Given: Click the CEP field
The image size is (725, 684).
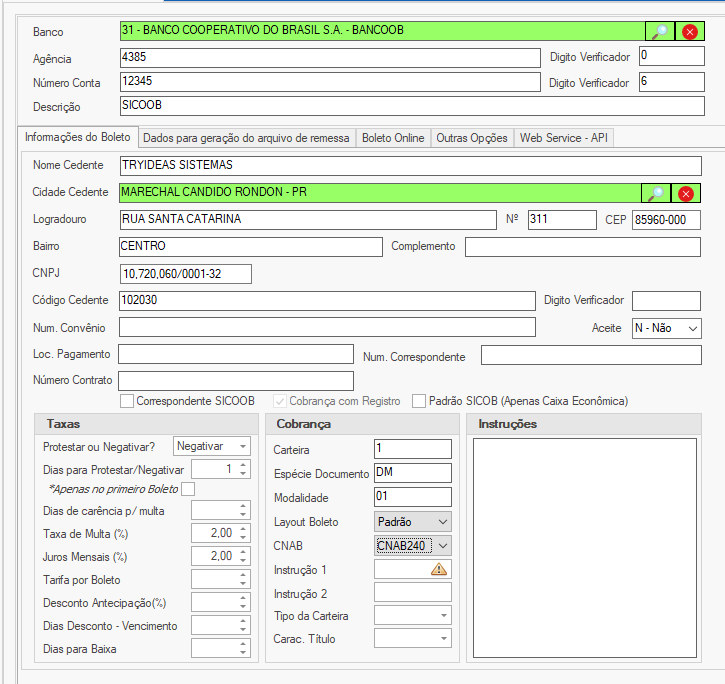Looking at the screenshot, I should point(666,220).
